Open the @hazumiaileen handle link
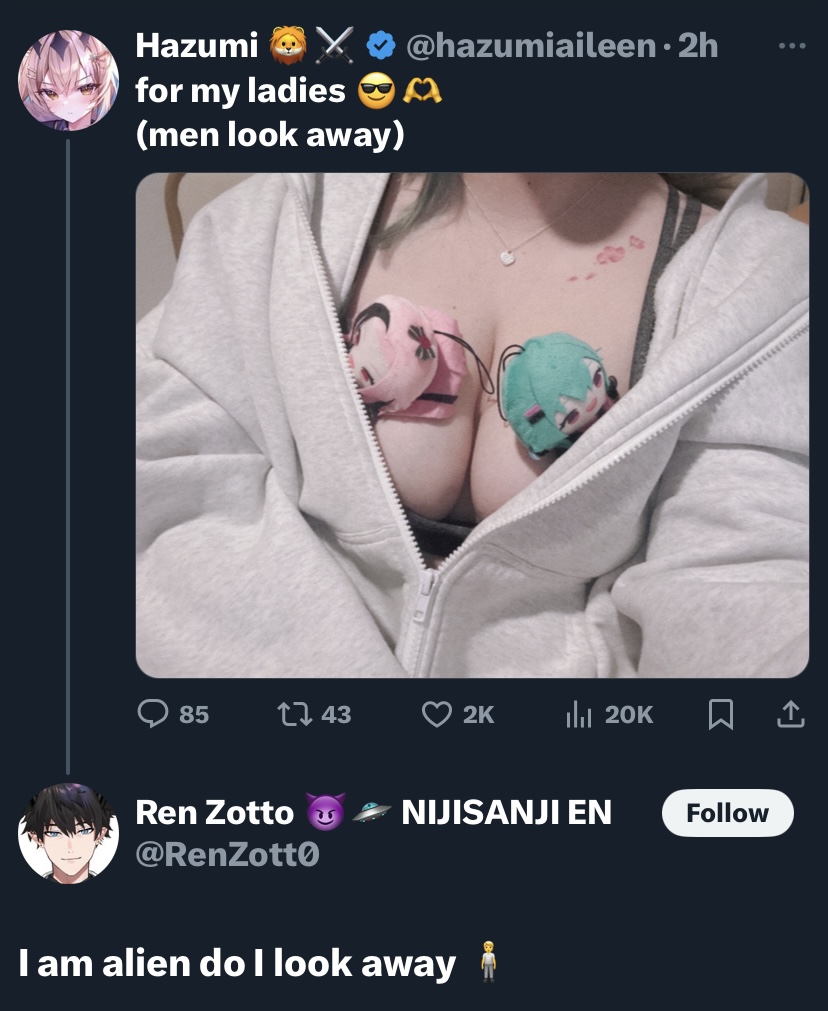 530,45
